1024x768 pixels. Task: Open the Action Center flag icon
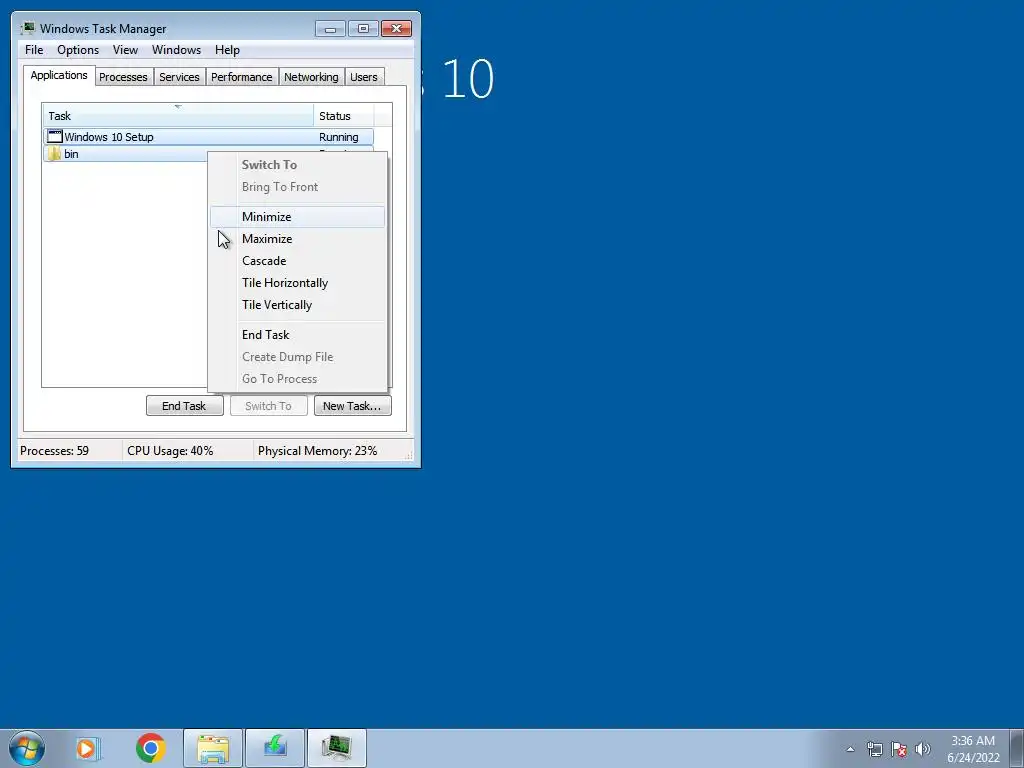tap(899, 749)
